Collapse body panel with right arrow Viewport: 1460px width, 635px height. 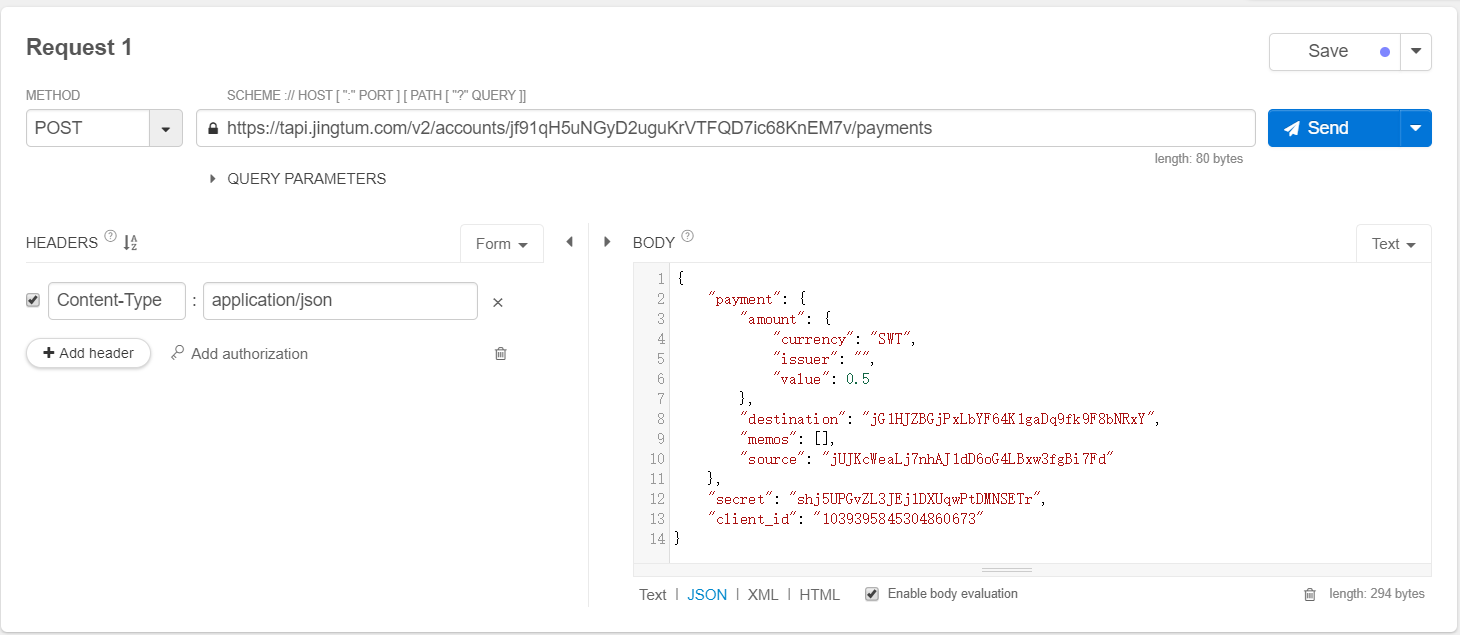[x=607, y=241]
